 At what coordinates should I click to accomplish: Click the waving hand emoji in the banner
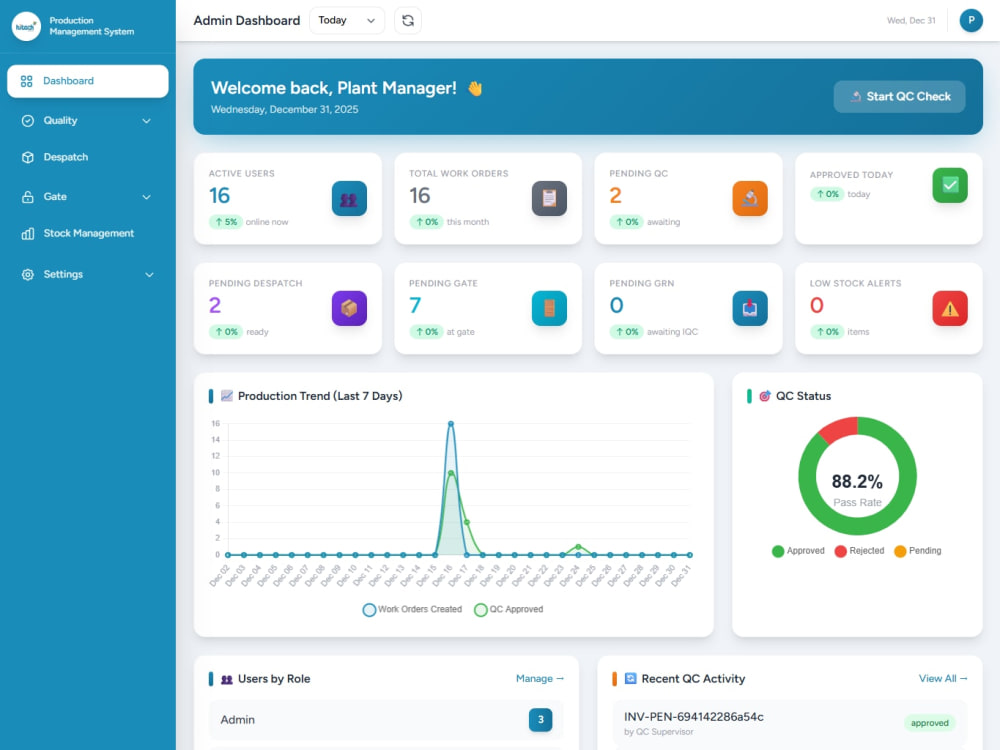pos(474,88)
